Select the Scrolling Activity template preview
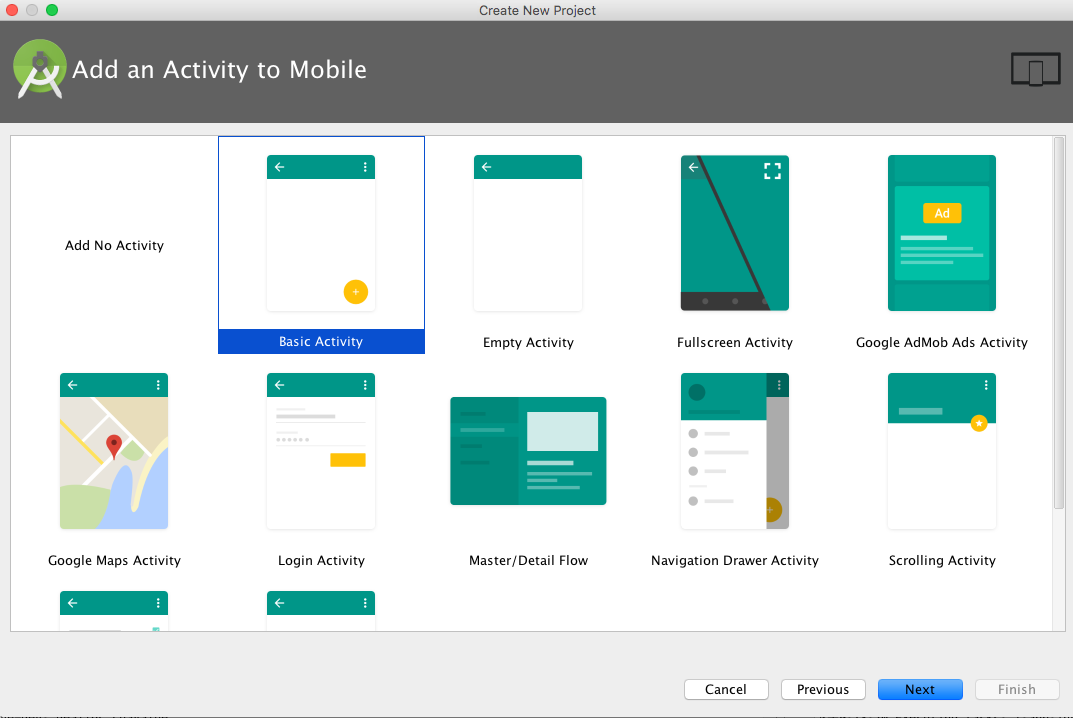Screen dimensions: 1073x718 point(941,451)
